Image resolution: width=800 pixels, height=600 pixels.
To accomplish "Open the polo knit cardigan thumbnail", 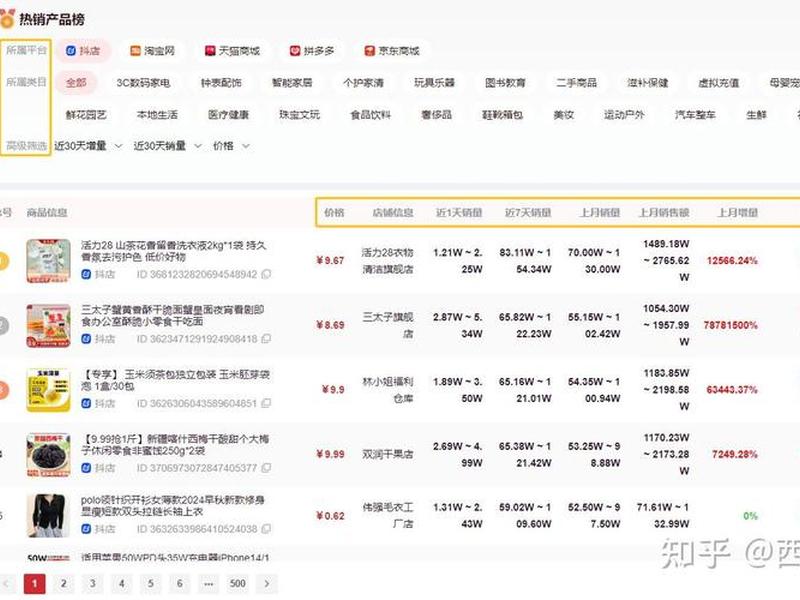I will click(x=48, y=516).
